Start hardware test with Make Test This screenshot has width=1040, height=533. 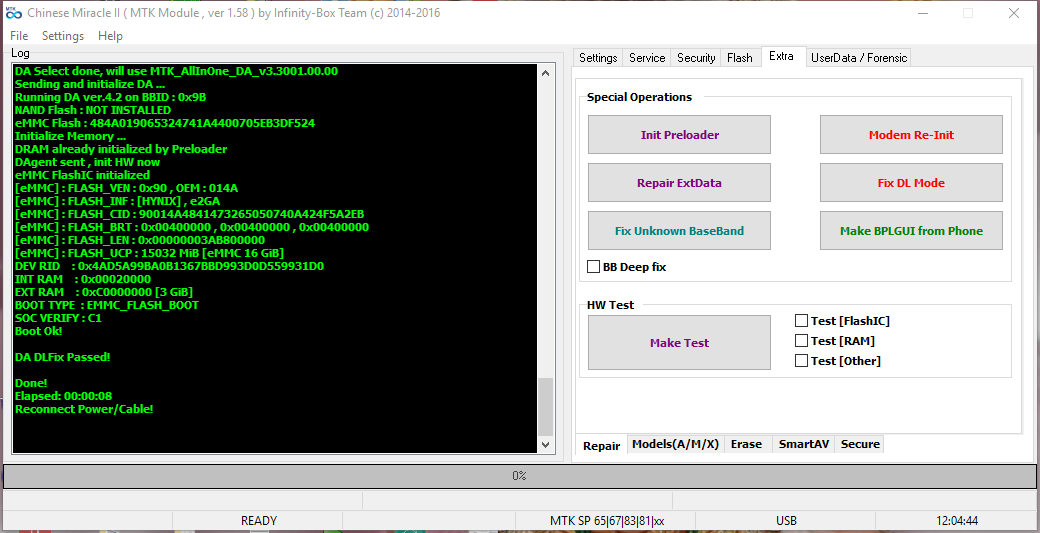[x=679, y=343]
